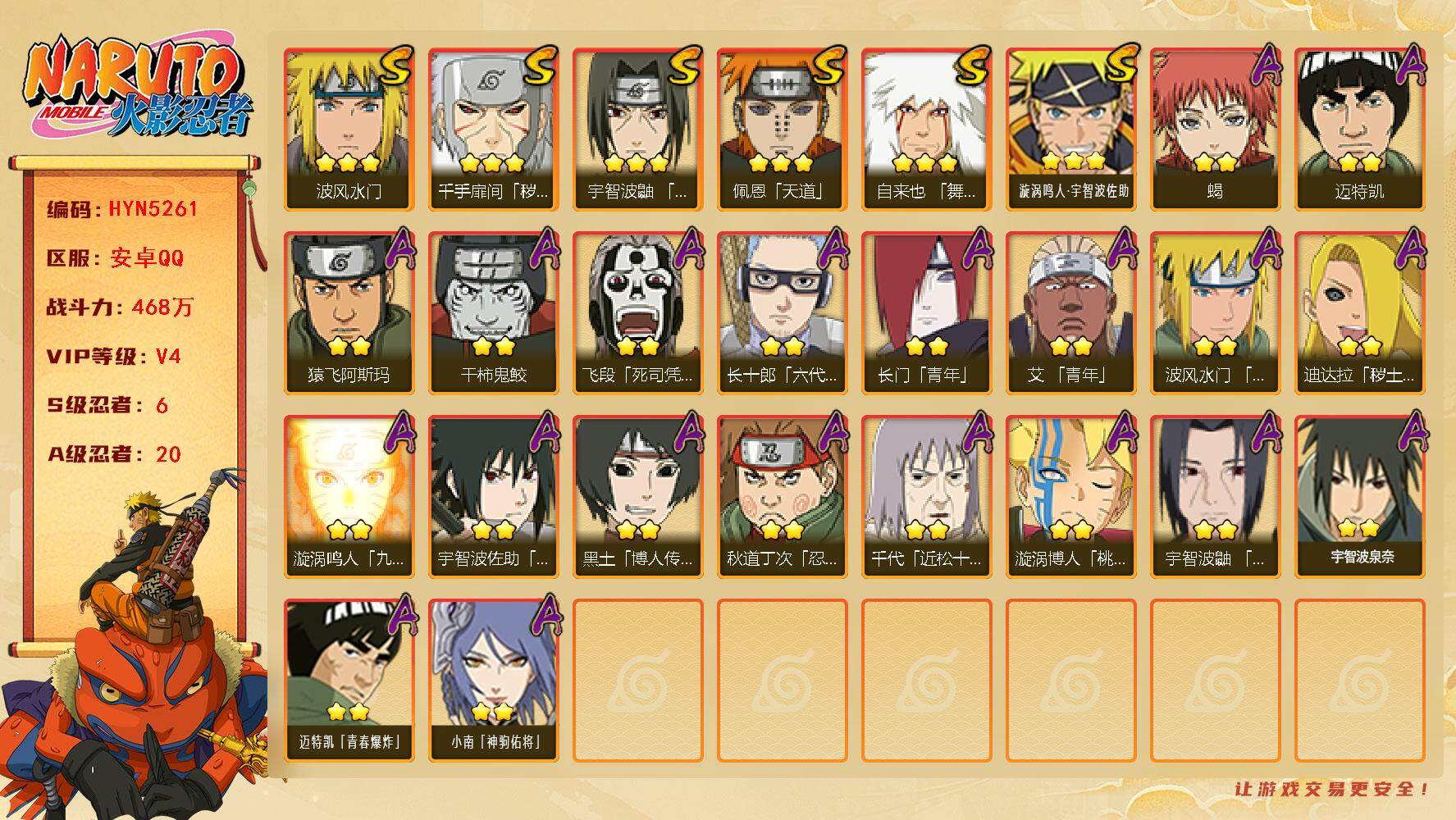The image size is (1456, 820).
Task: Click the three stars on 千手扉间 card
Action: tap(492, 162)
